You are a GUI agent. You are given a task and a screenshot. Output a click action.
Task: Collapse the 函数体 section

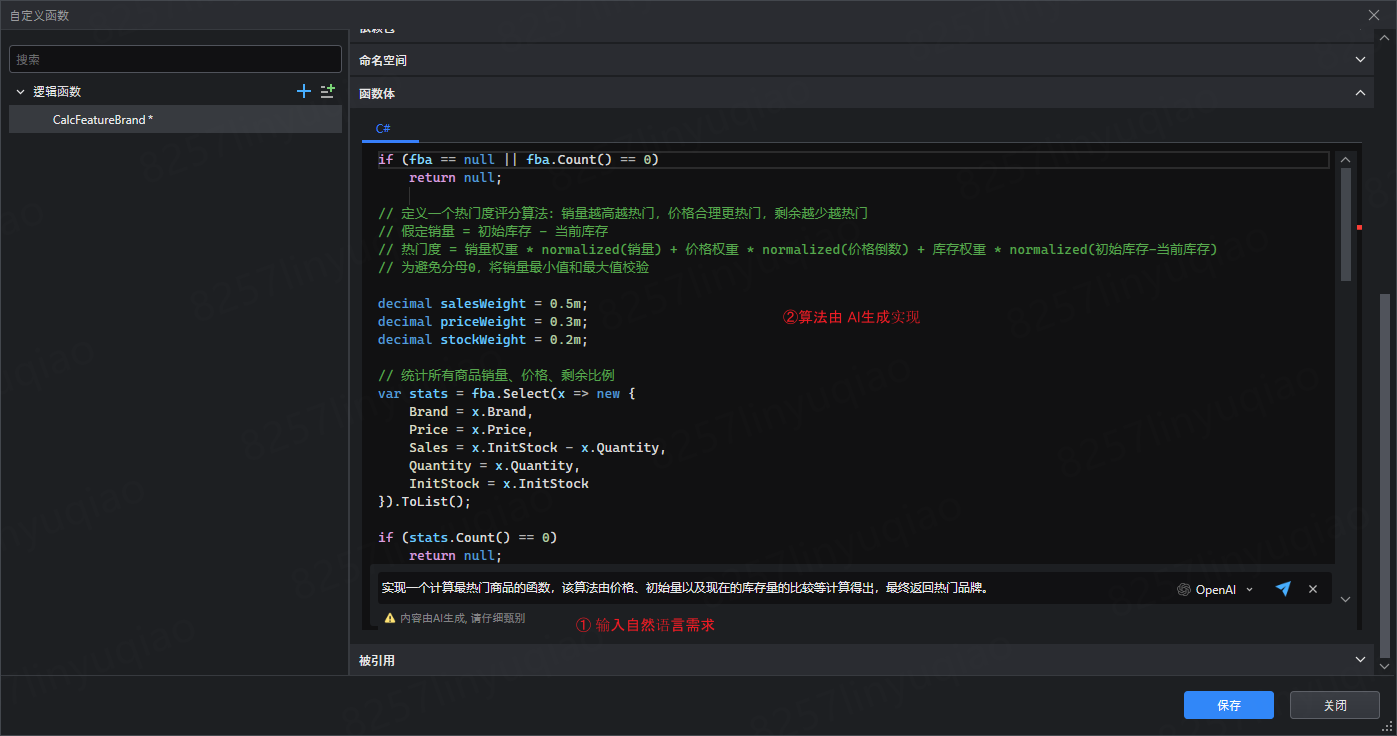point(1359,93)
